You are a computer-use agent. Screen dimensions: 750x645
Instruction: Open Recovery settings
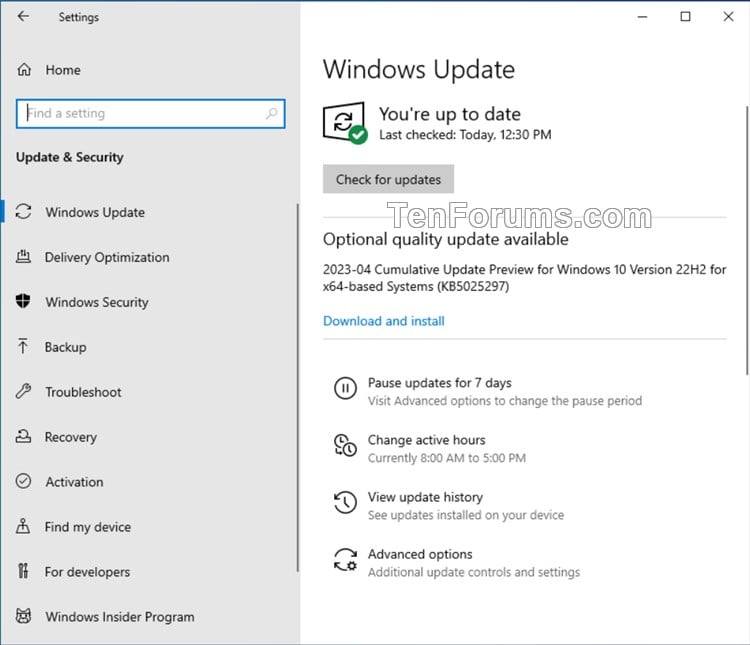coord(71,437)
